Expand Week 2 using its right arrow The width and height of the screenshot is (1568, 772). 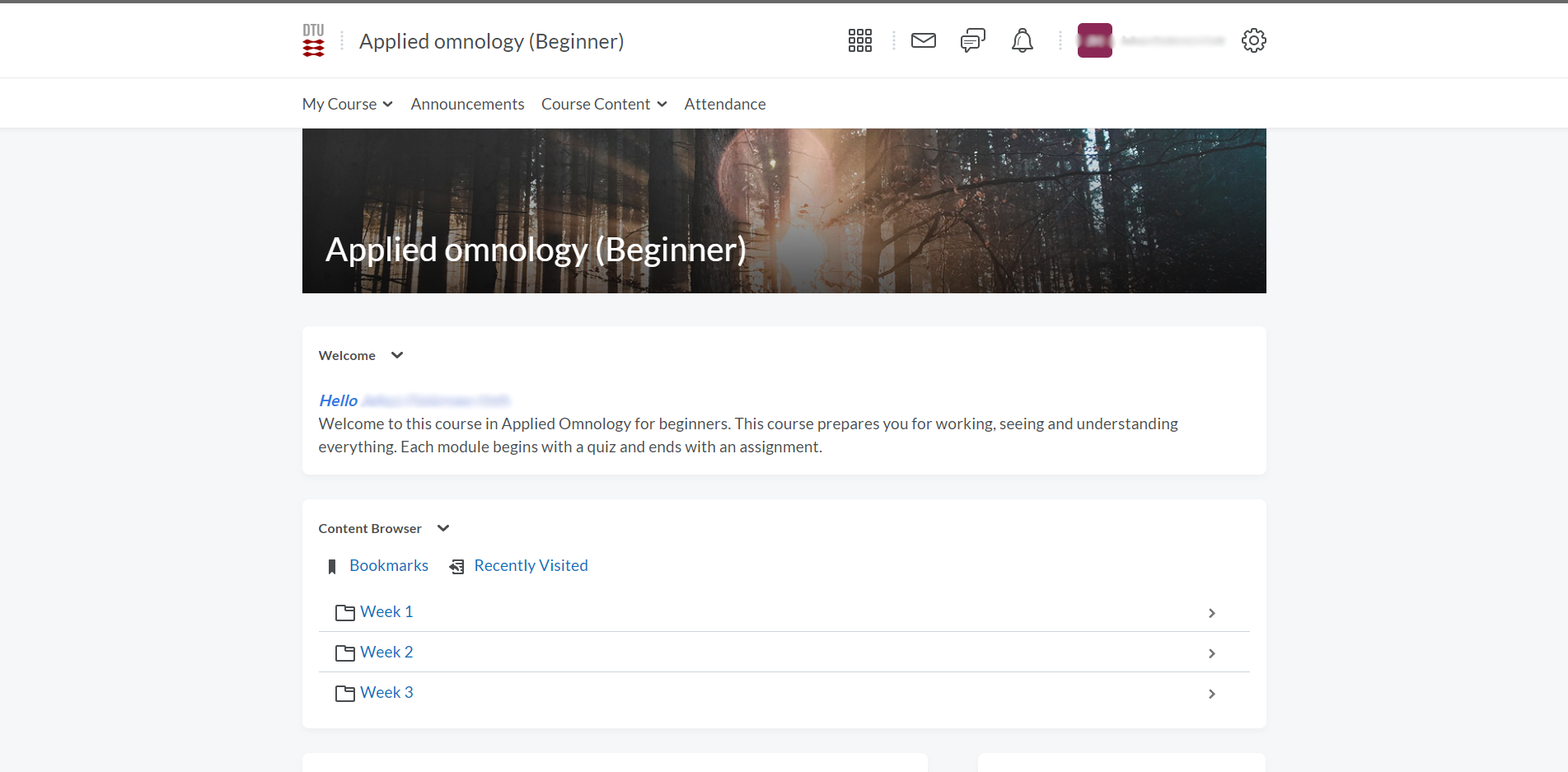(1211, 653)
